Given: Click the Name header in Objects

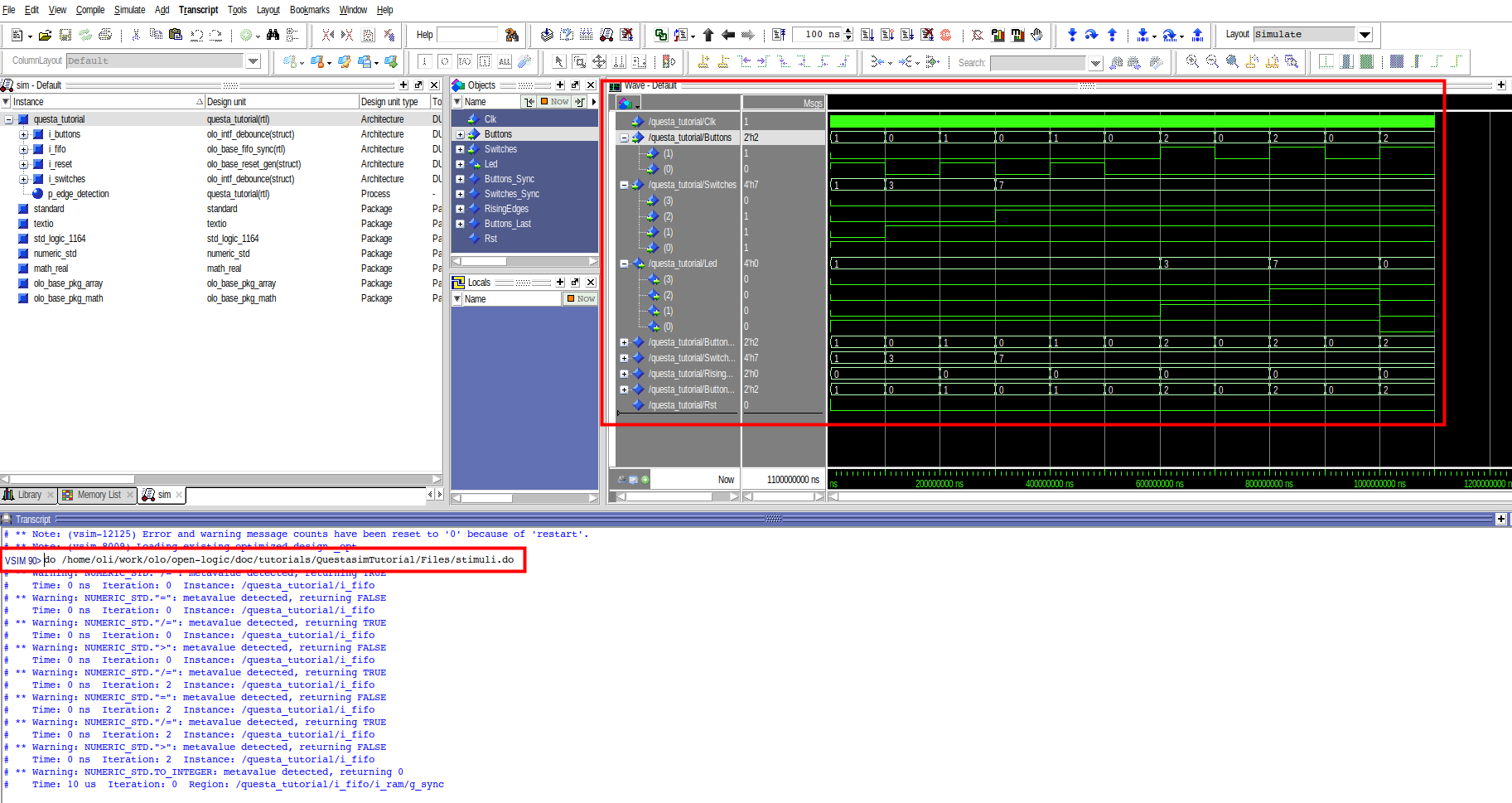Looking at the screenshot, I should (490, 102).
